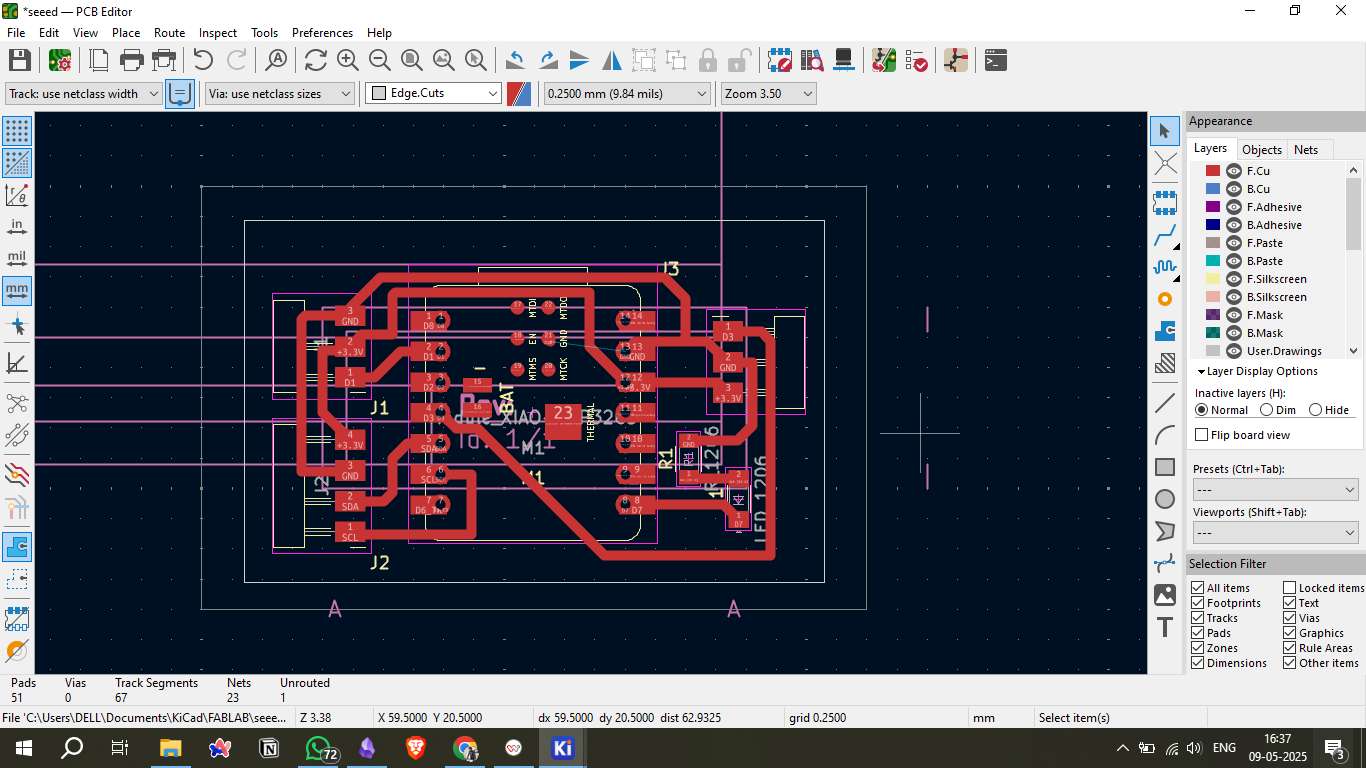Open the Footprint Editor icon

coord(780,60)
